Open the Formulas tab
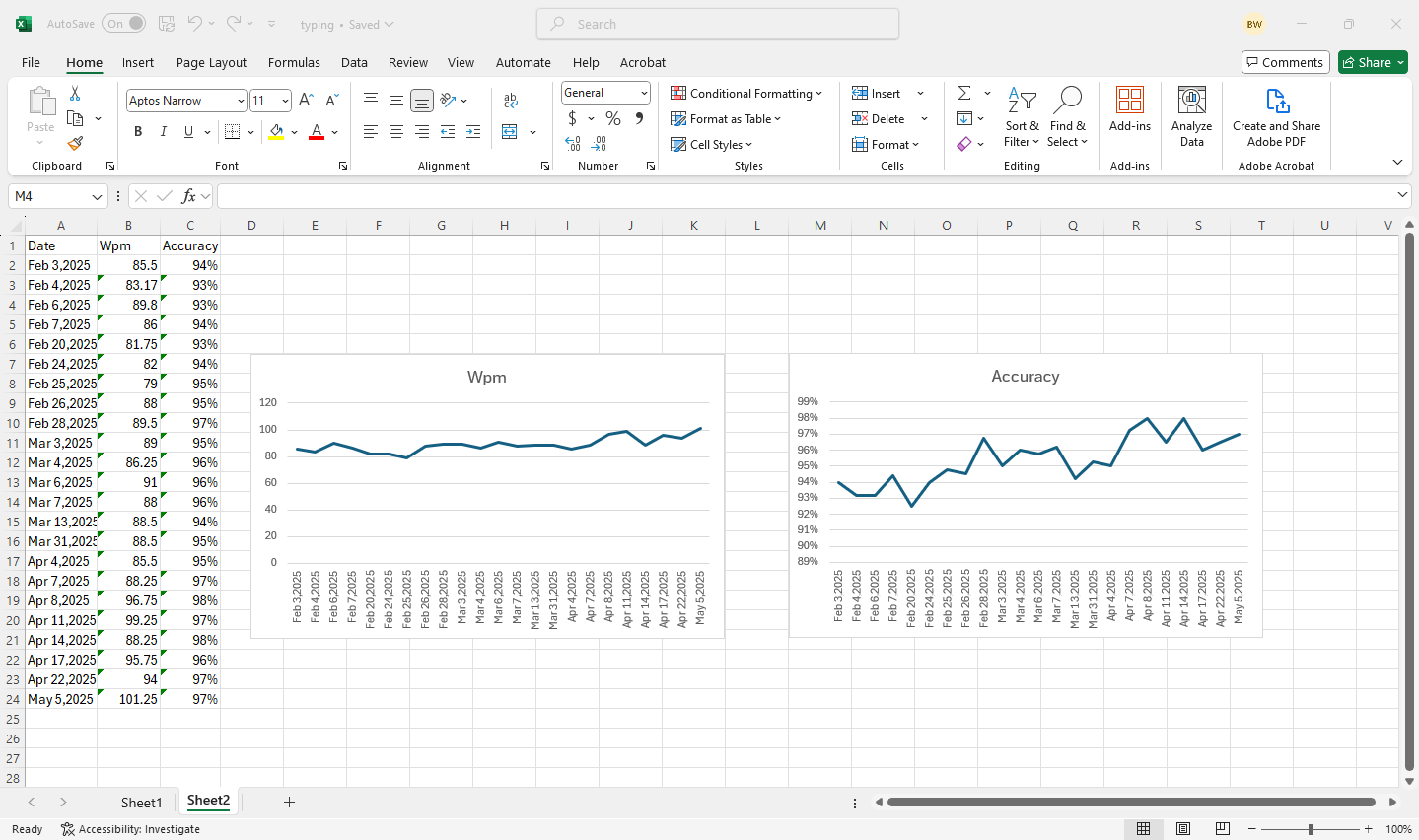The width and height of the screenshot is (1419, 840). click(x=294, y=62)
